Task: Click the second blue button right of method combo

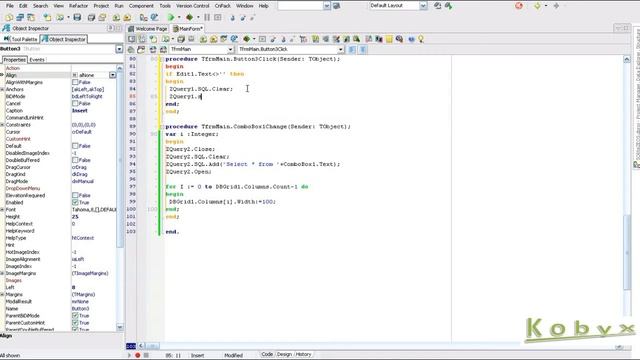Action: point(362,49)
